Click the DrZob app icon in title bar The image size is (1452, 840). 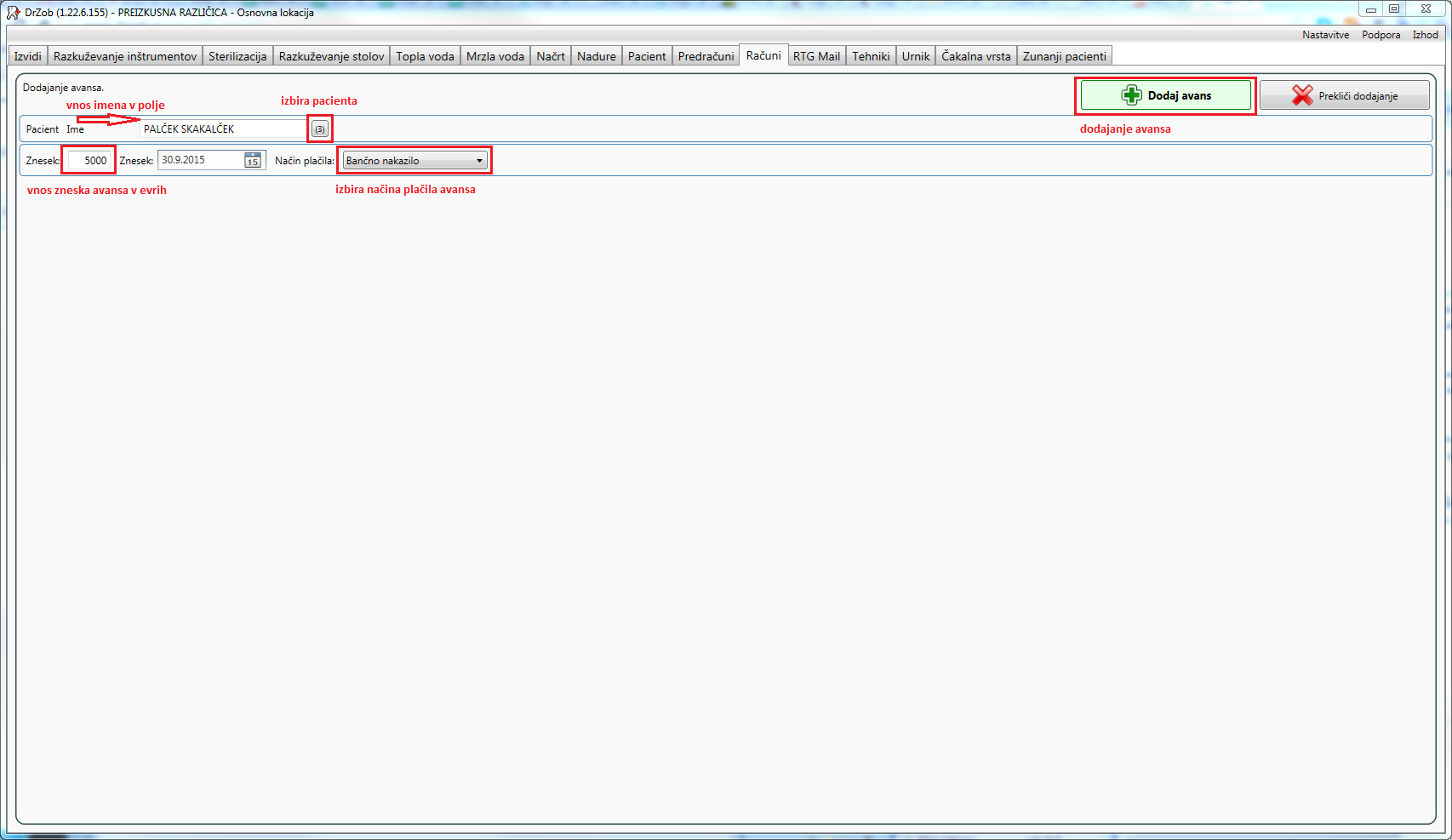pyautogui.click(x=13, y=13)
